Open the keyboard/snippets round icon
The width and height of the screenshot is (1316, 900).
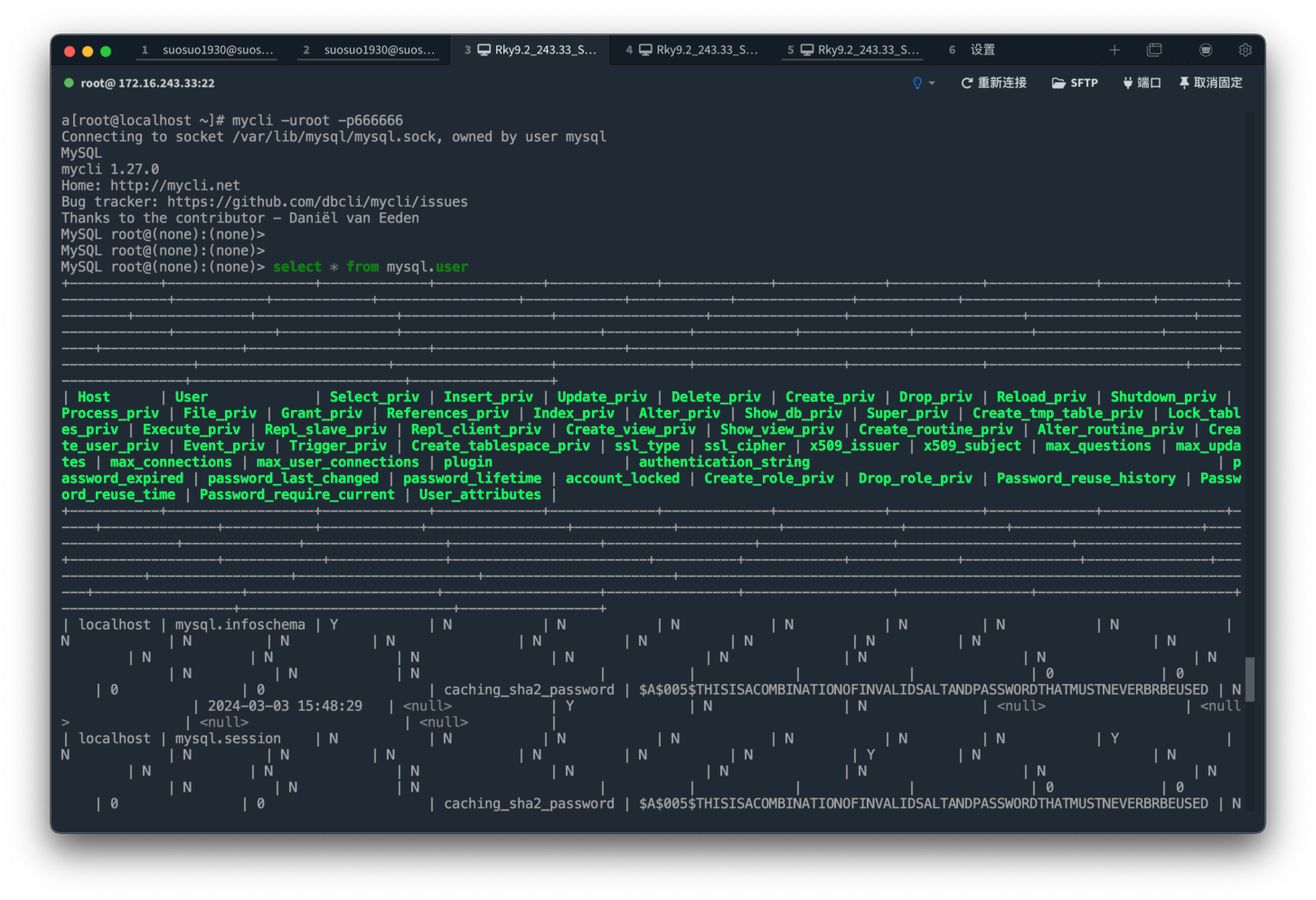point(1206,50)
